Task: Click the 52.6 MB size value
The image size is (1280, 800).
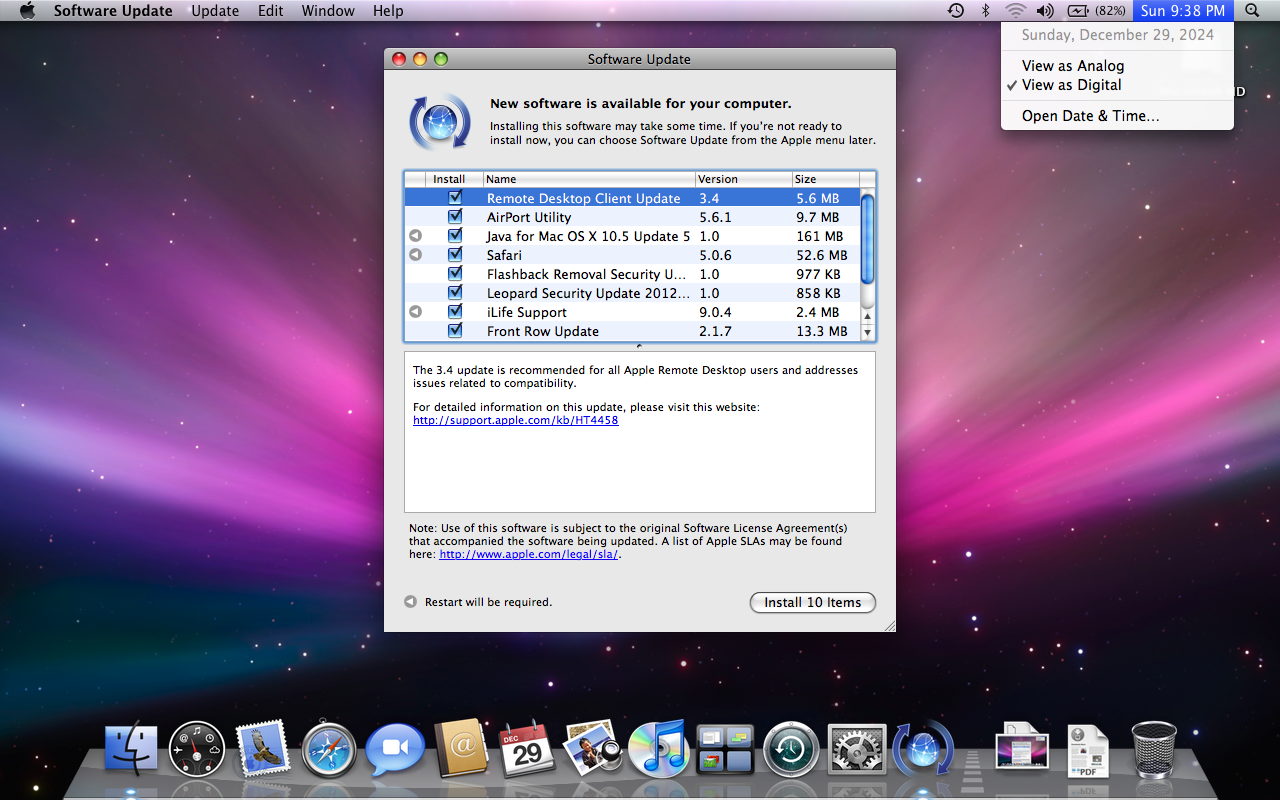Action: [822, 255]
